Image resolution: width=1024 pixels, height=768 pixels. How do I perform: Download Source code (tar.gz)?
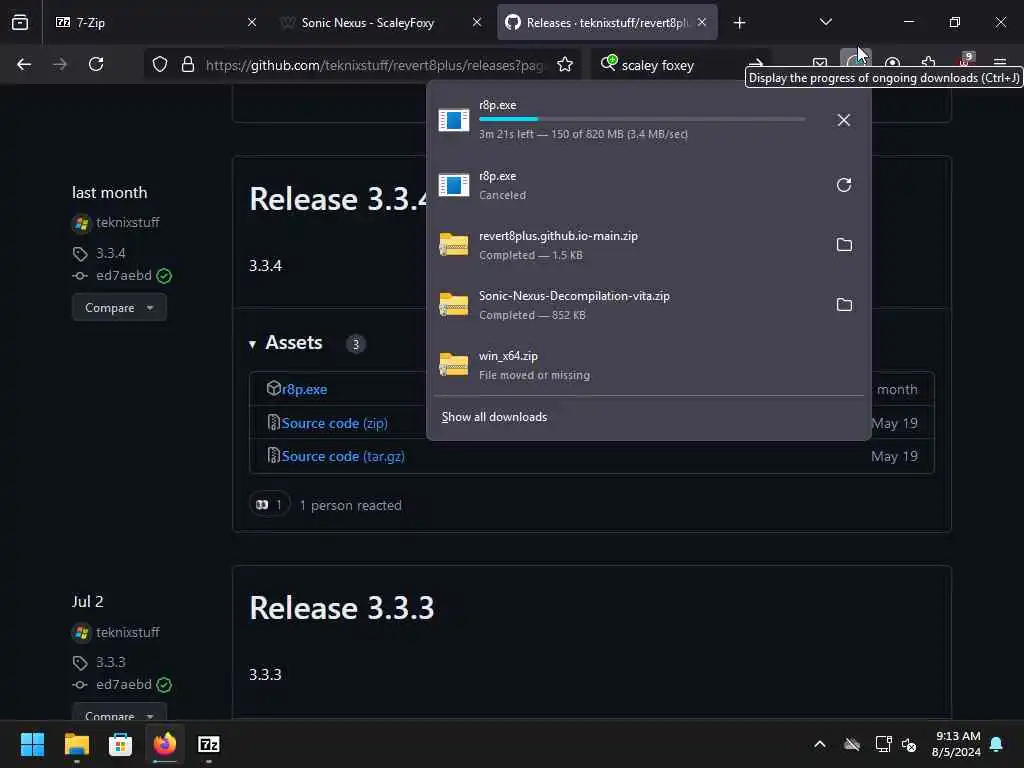343,456
